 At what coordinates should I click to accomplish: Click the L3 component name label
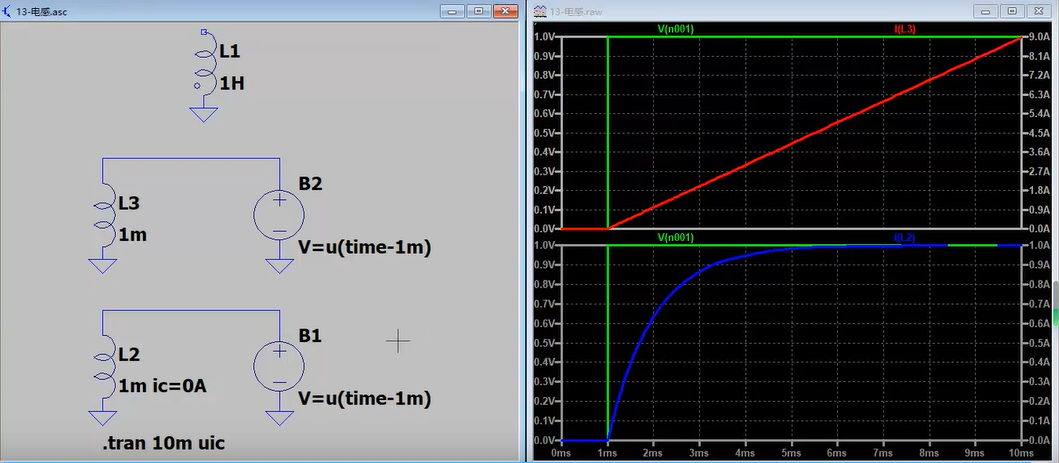(x=129, y=203)
